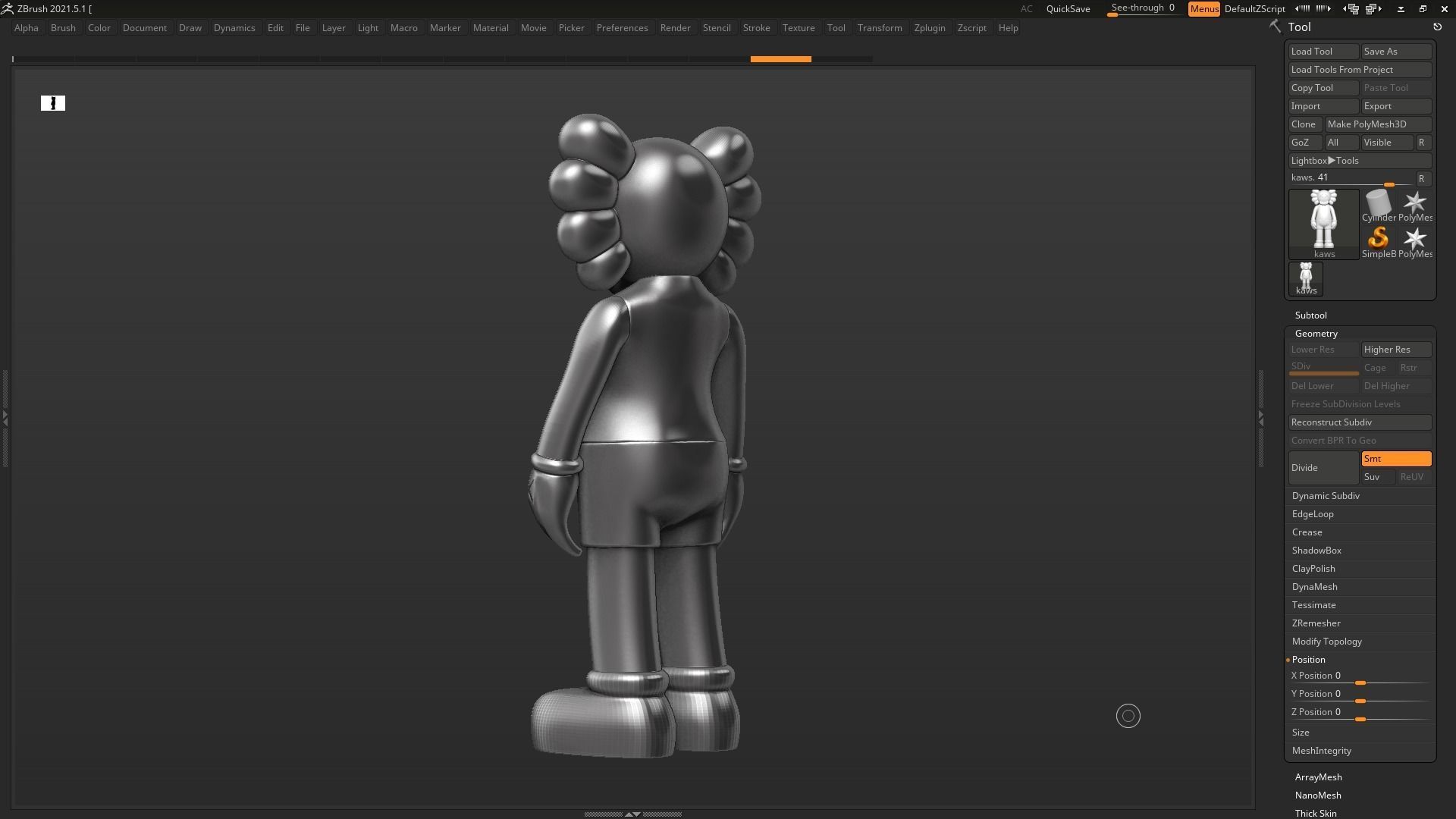This screenshot has height=819, width=1456.
Task: Click the DefaultZScript button
Action: [x=1254, y=9]
